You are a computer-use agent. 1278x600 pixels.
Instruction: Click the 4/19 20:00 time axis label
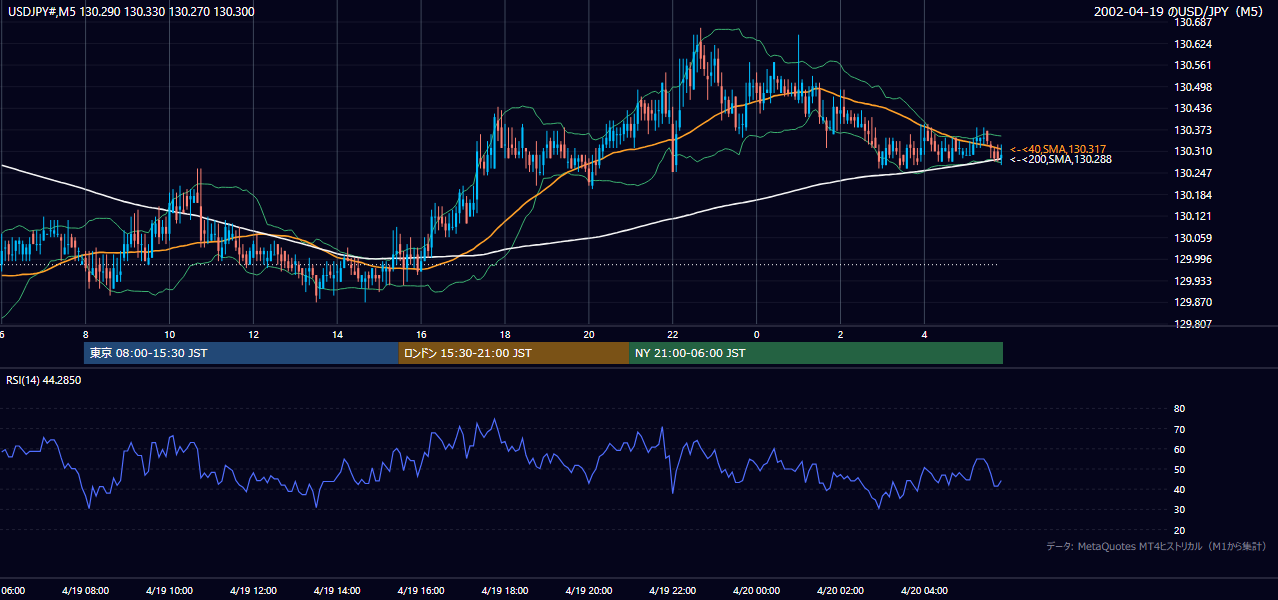pyautogui.click(x=588, y=590)
